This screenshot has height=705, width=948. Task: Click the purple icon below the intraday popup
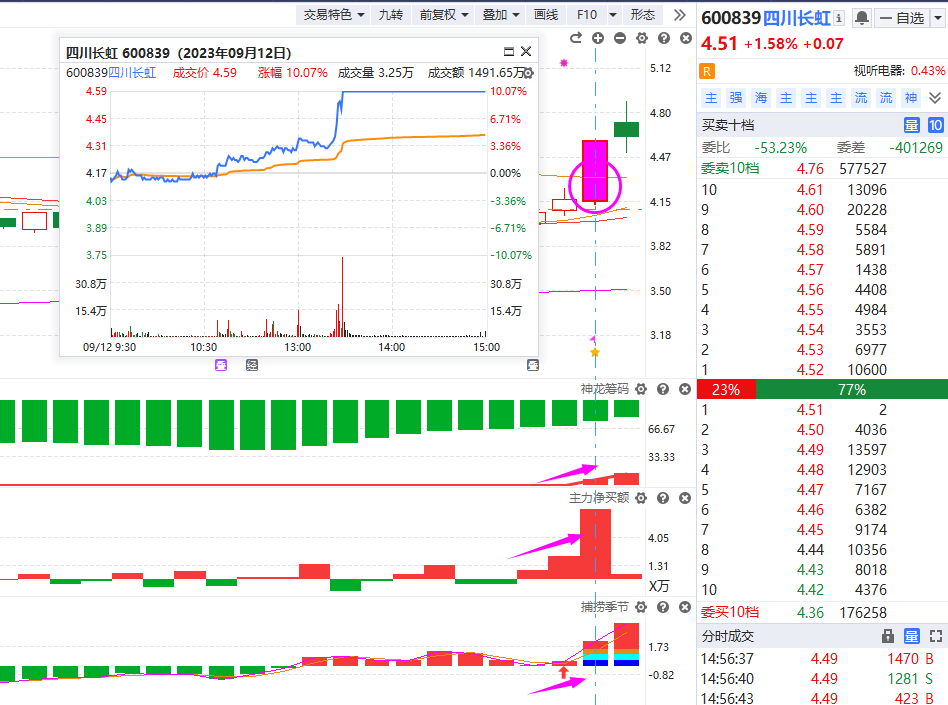(x=221, y=365)
